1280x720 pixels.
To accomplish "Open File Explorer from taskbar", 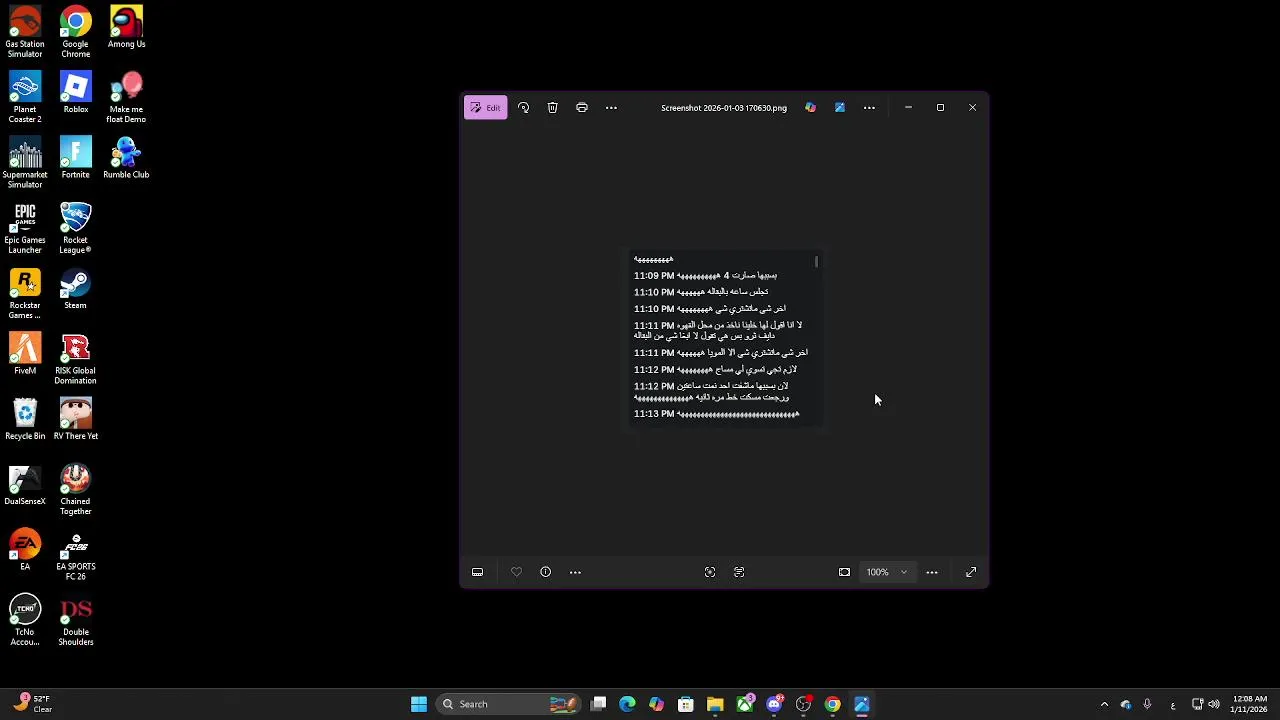I will [x=715, y=704].
